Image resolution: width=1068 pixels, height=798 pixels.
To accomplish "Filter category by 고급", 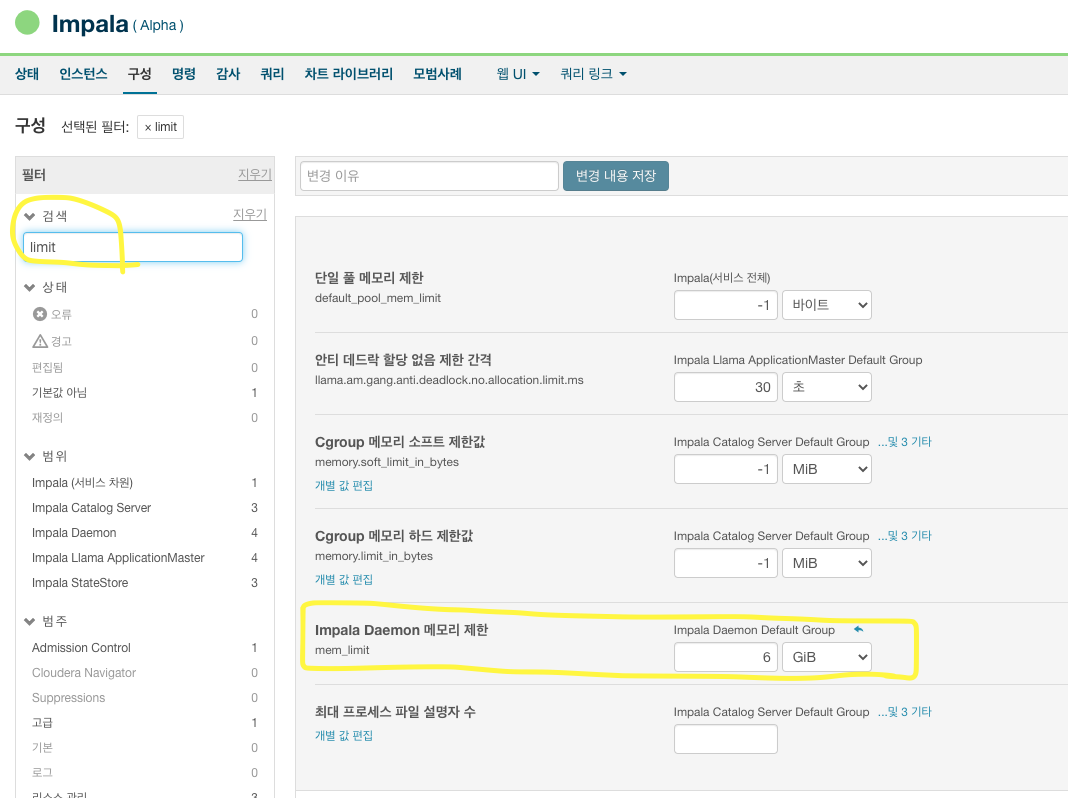I will (x=42, y=722).
